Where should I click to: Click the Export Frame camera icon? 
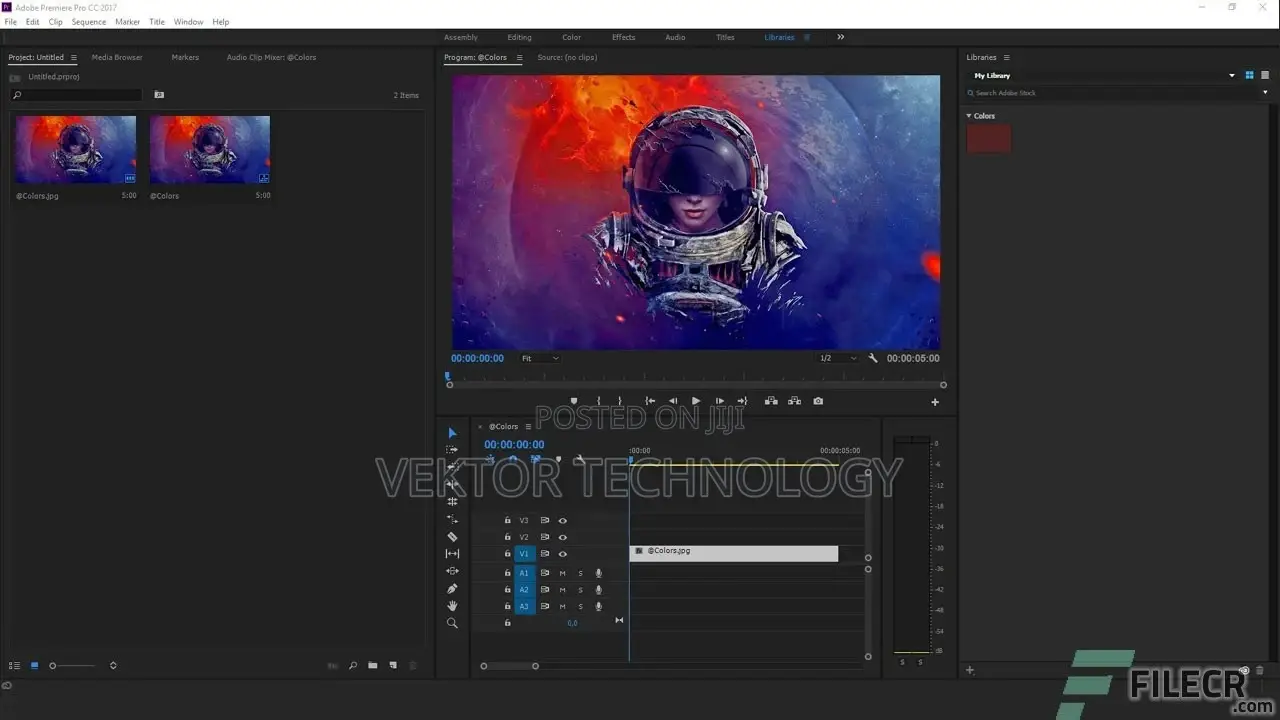818,401
